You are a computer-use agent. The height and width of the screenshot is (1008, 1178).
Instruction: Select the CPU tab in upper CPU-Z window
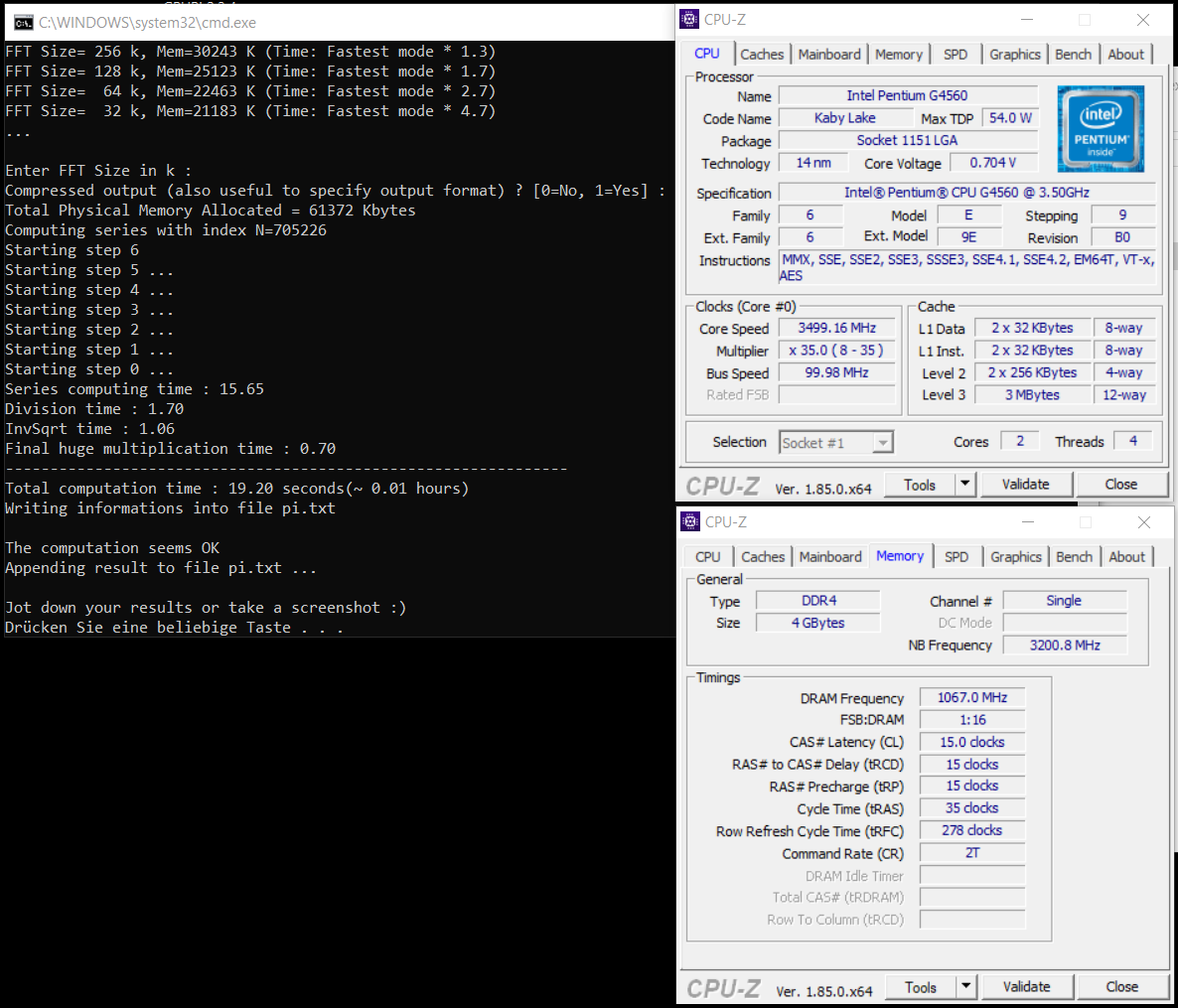(707, 54)
